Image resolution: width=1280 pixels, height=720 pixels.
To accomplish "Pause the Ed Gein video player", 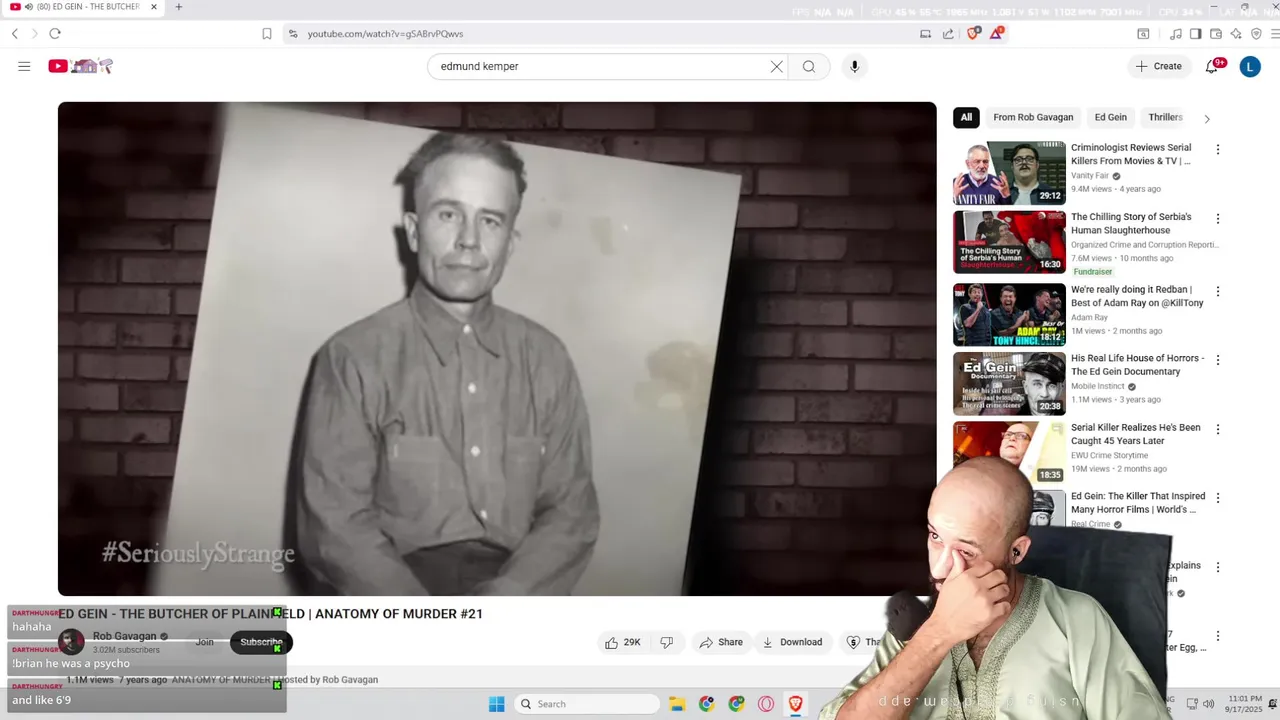I will click(x=497, y=348).
